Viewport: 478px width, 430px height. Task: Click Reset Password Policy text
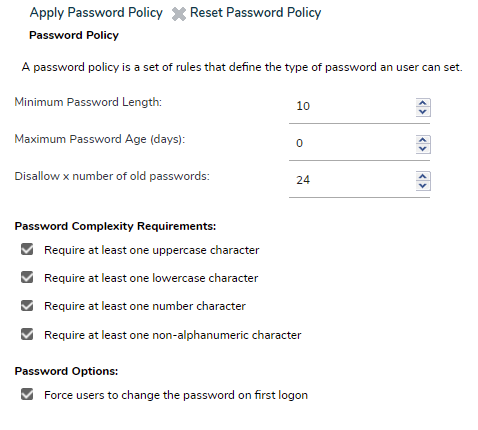pos(255,13)
